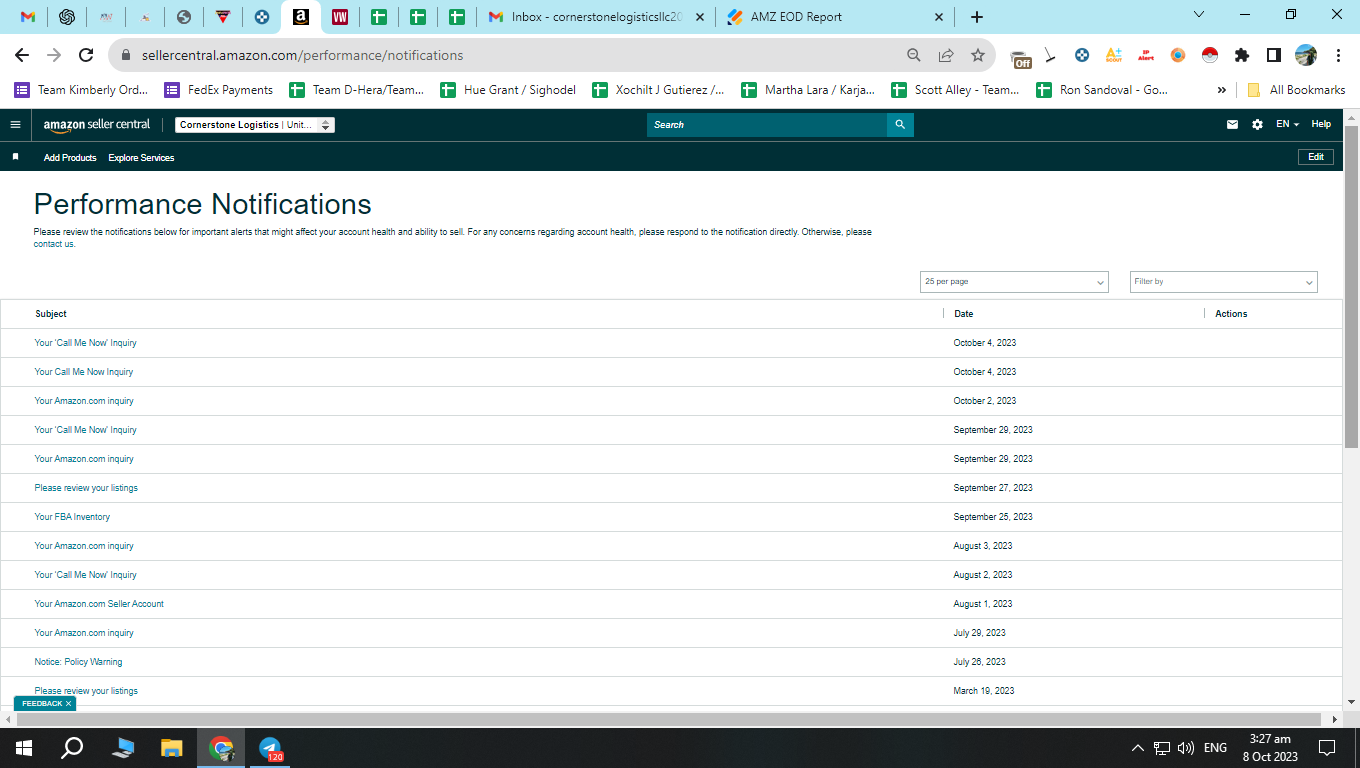Click the IP Alert extension icon
1360x768 pixels.
click(1145, 55)
